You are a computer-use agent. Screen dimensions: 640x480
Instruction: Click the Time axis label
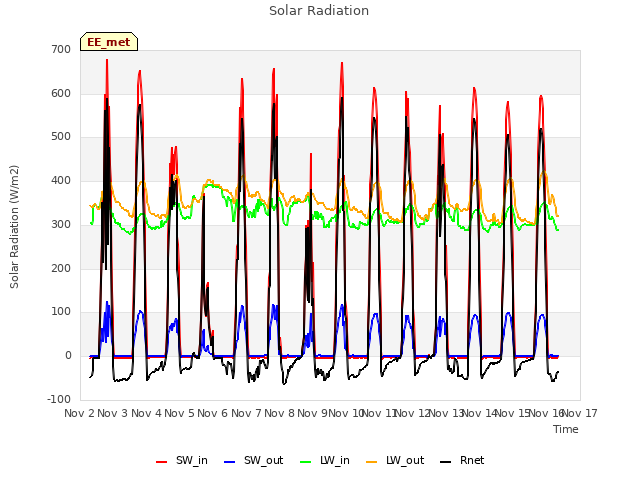click(566, 429)
